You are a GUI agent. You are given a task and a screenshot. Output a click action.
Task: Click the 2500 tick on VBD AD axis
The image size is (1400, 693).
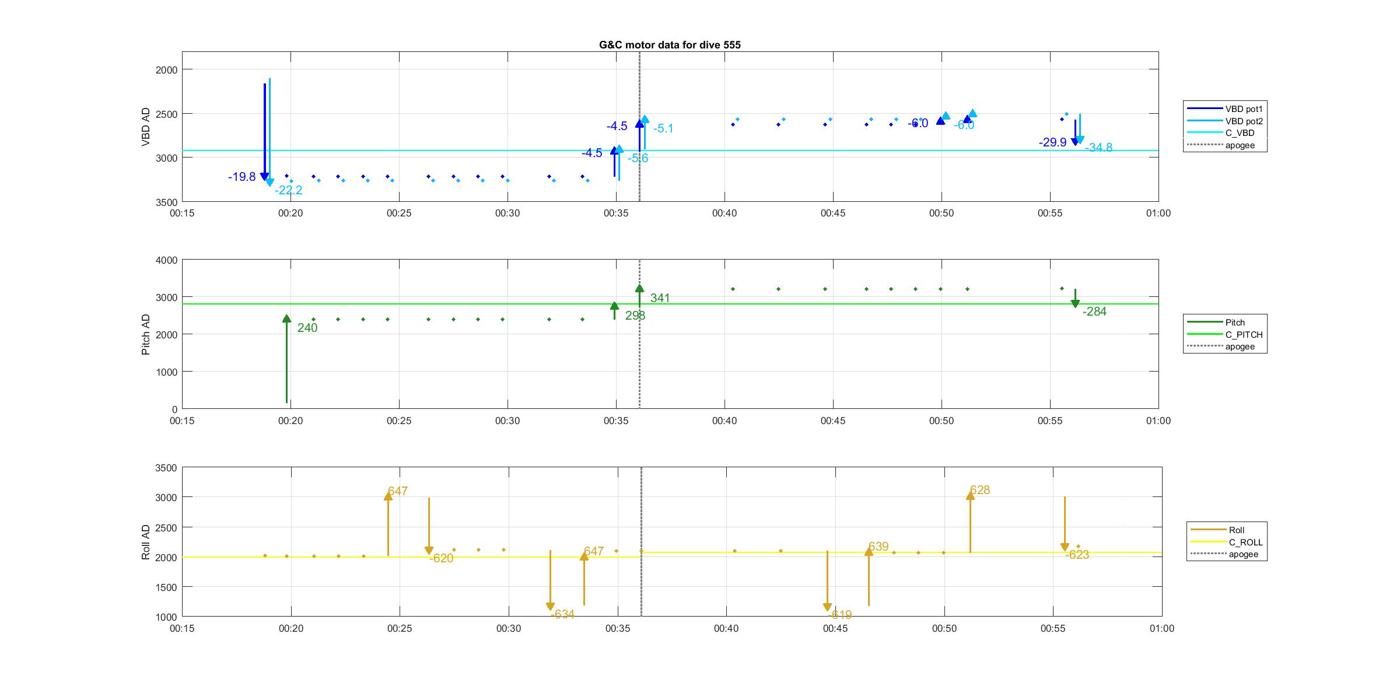166,114
